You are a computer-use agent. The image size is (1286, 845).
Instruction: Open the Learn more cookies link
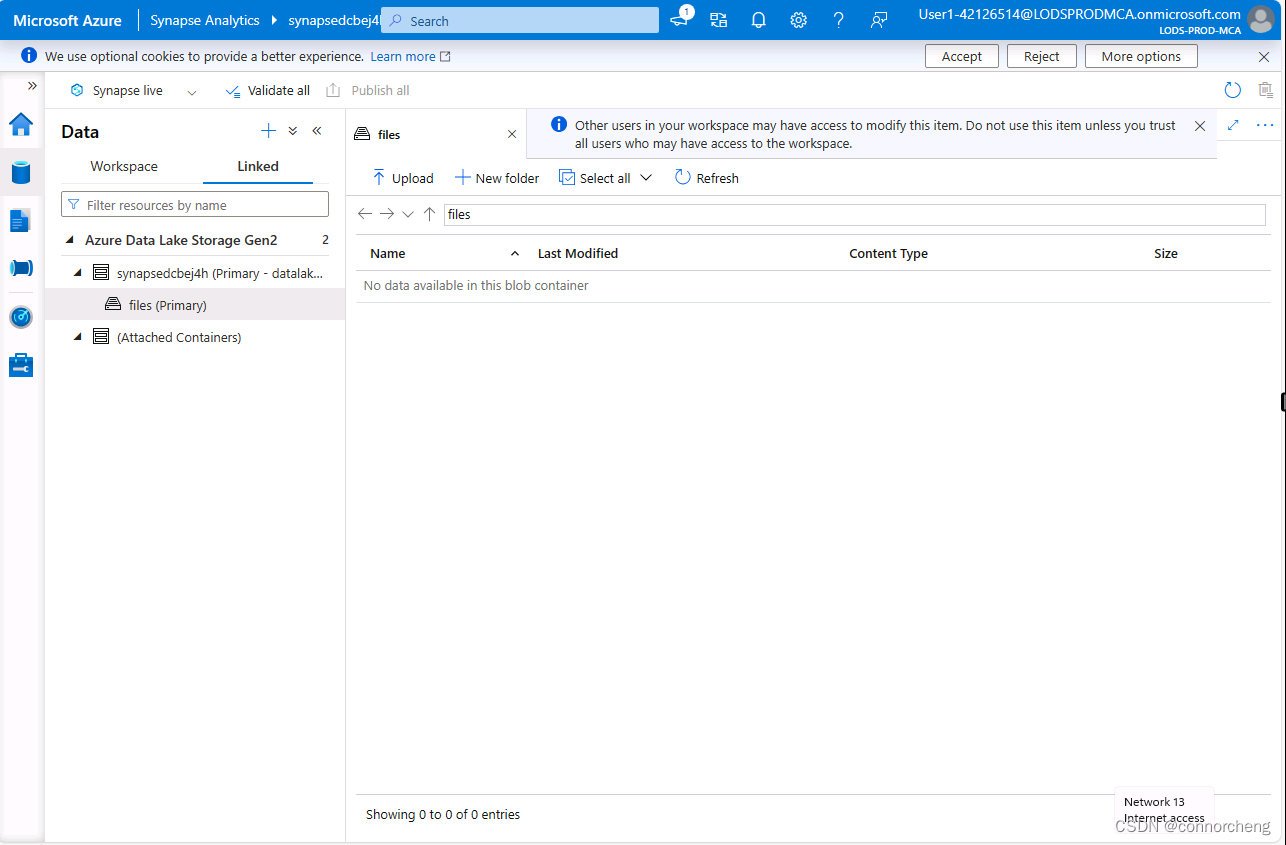410,56
